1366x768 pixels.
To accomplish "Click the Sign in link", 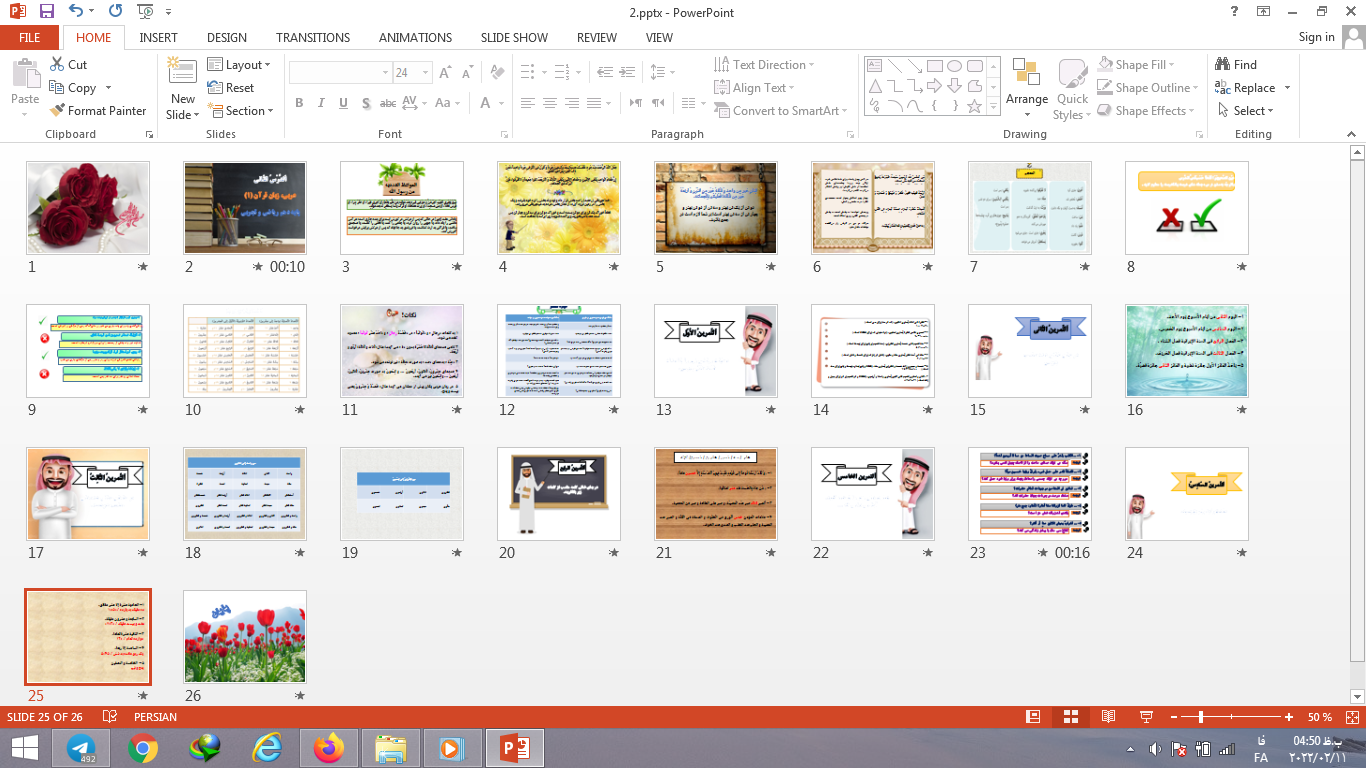I will (x=1316, y=37).
